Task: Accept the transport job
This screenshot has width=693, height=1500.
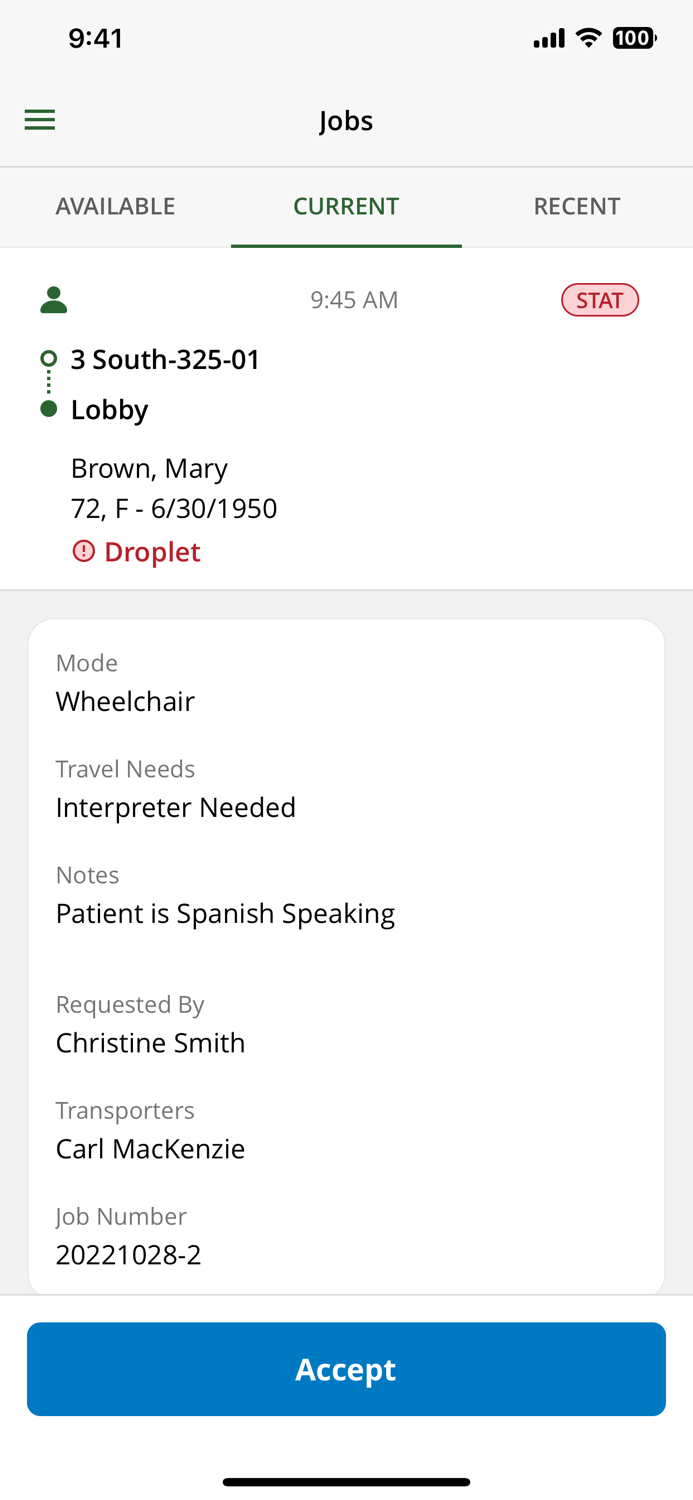Action: 346,1368
